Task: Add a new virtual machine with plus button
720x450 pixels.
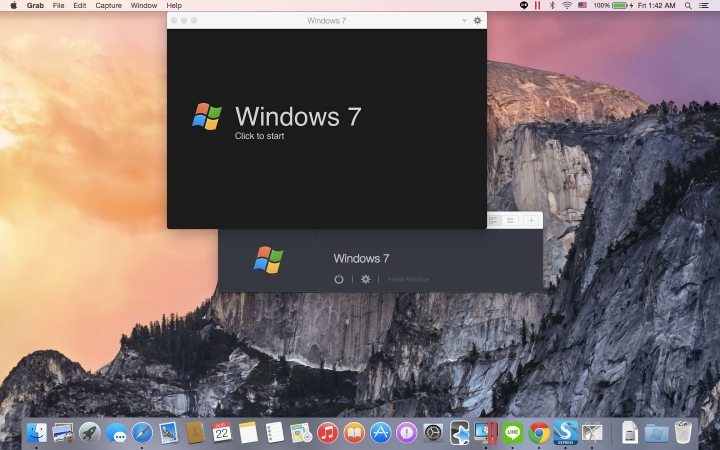Action: (531, 220)
